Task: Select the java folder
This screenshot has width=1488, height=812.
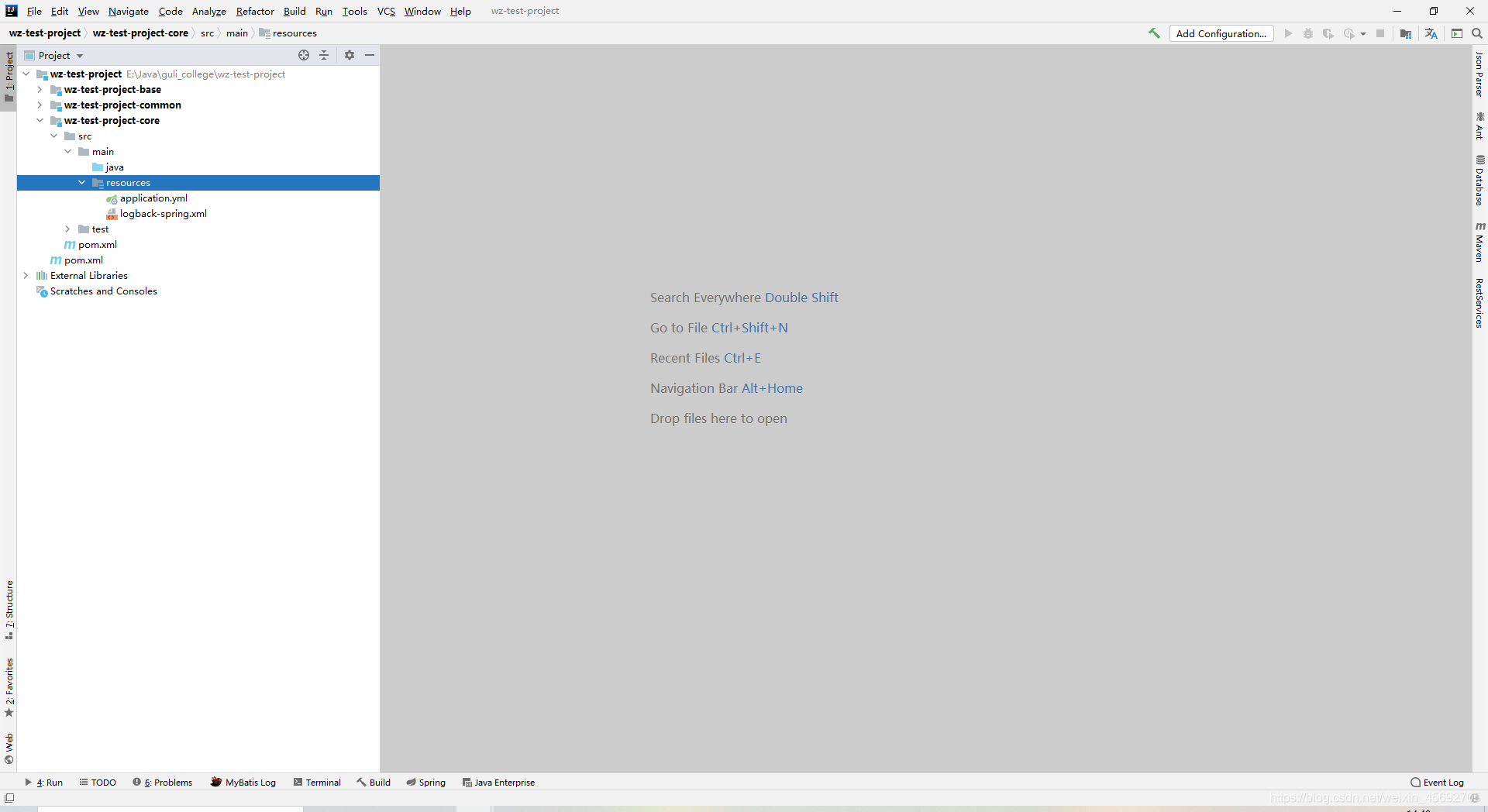Action: (114, 167)
